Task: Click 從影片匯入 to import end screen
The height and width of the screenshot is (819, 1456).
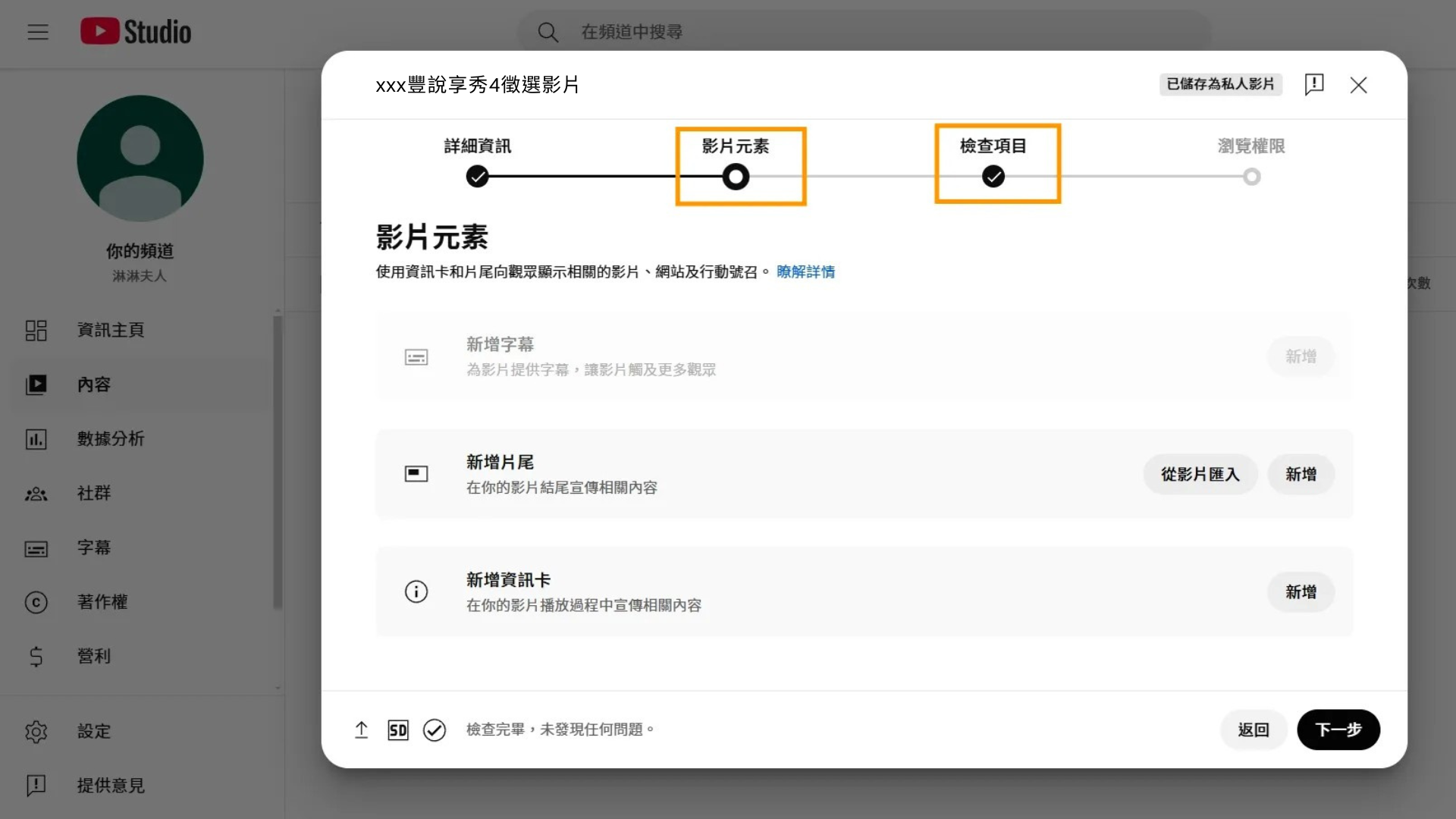Action: [x=1200, y=474]
